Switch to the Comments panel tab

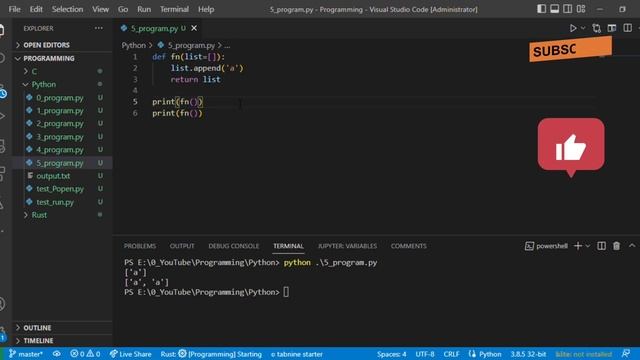click(x=409, y=246)
